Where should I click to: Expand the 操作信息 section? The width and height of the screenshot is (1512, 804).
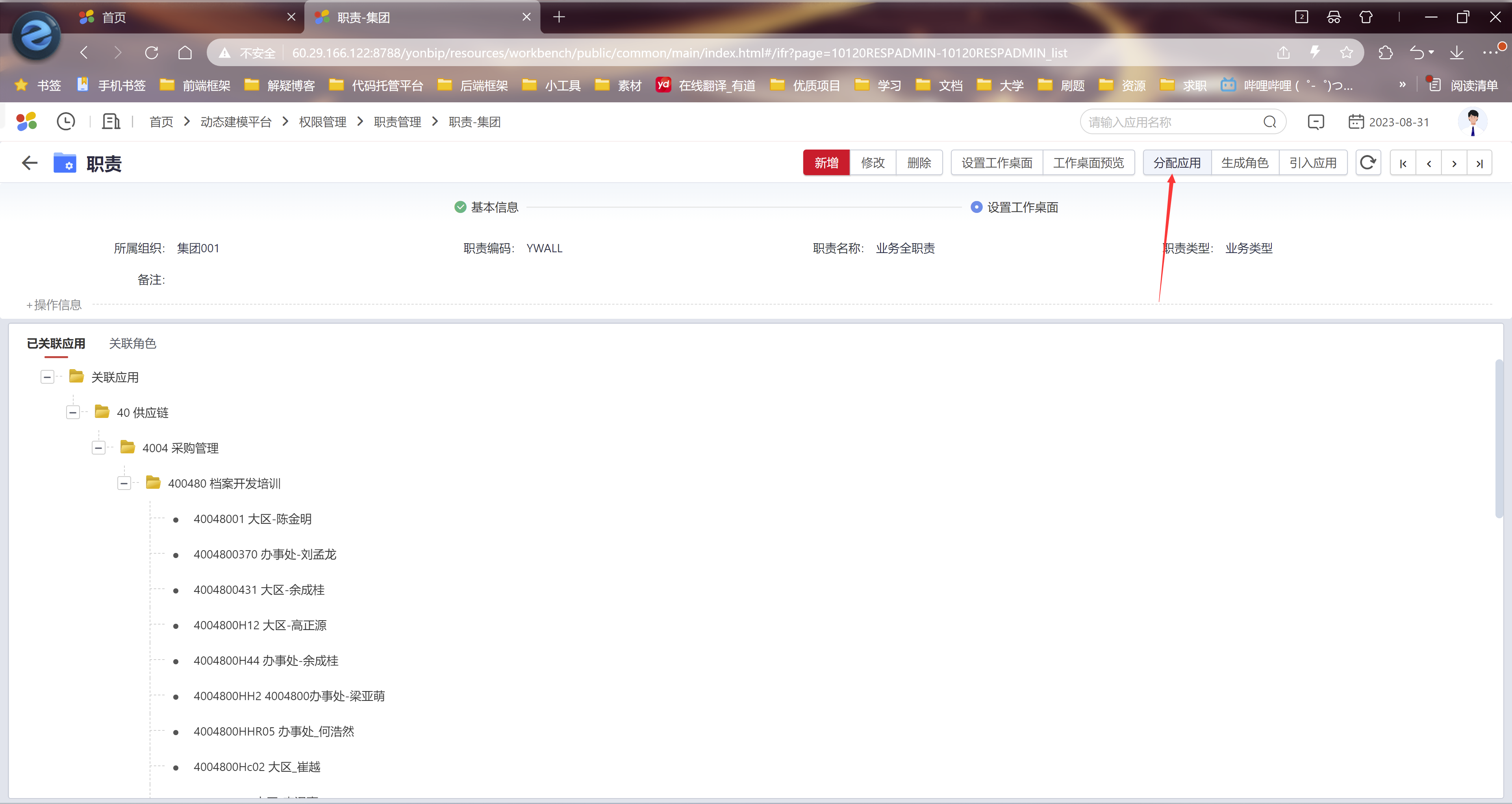(x=54, y=304)
